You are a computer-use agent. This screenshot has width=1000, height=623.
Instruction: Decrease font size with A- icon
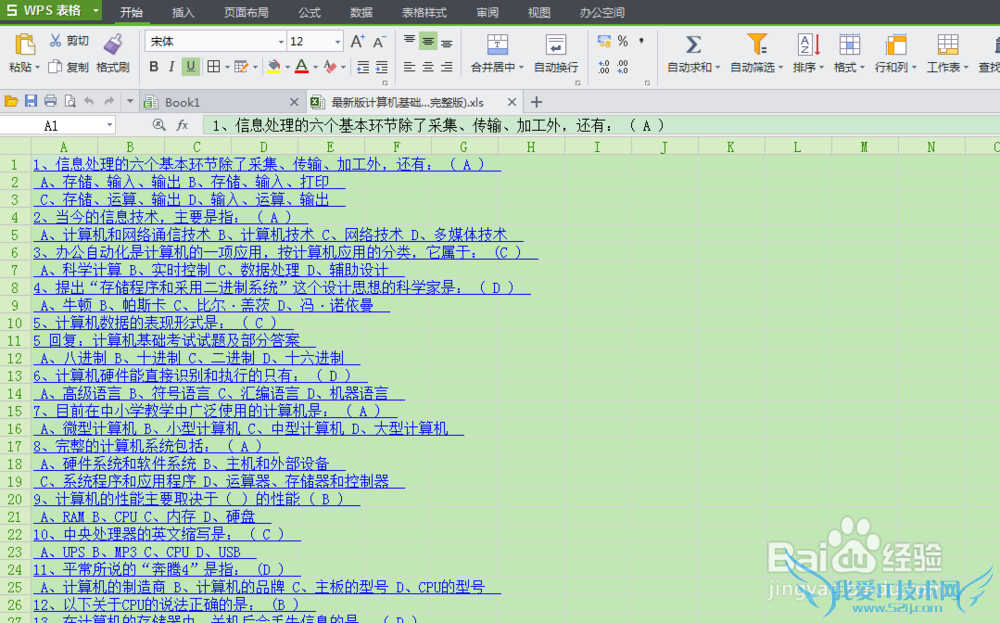click(x=379, y=42)
